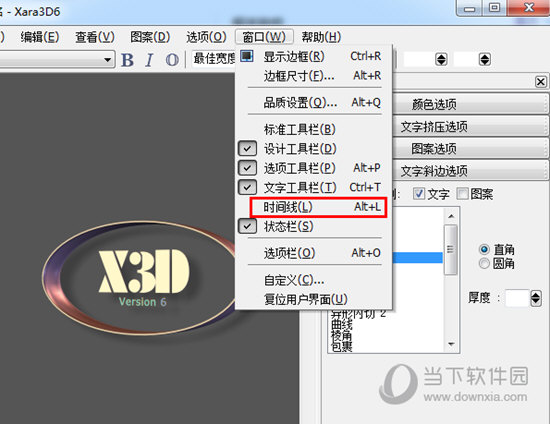The image size is (550, 424).
Task: Select 显示边框(R) menu entry
Action: coord(314,56)
